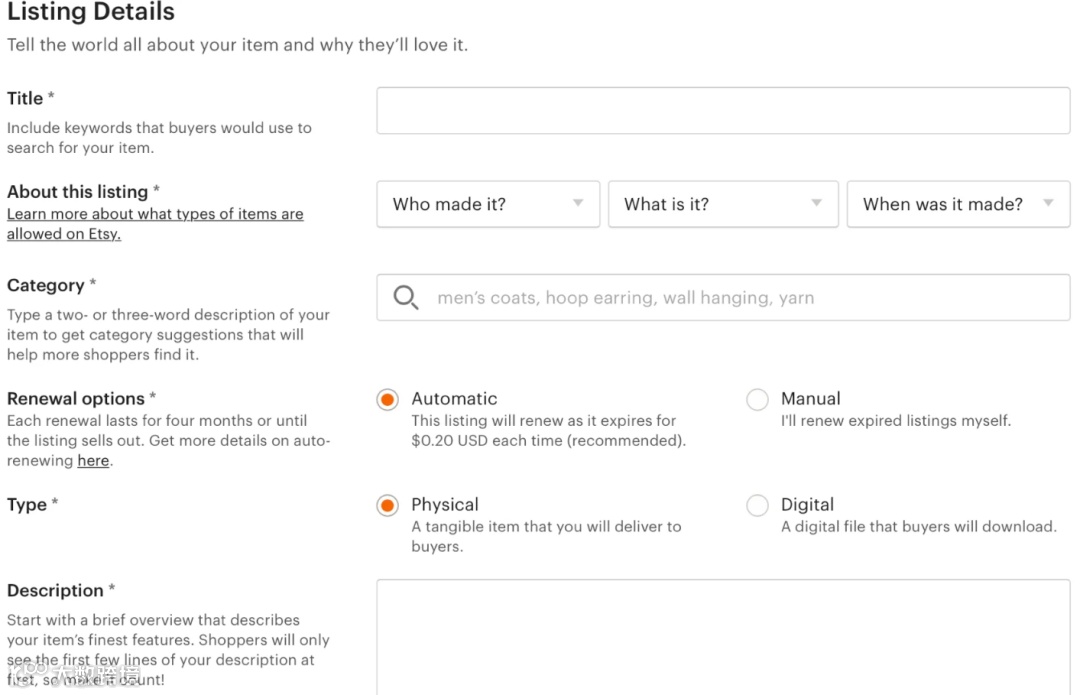Click the search magnifier icon in Category
1080x695 pixels.
[x=405, y=298]
